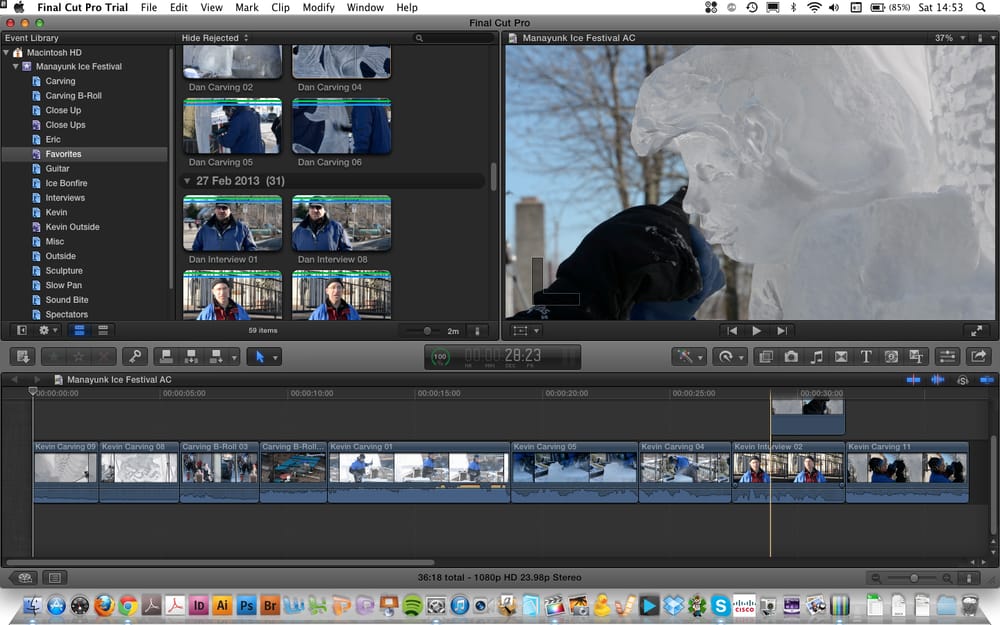
Task: Open the File menu
Action: (x=149, y=8)
